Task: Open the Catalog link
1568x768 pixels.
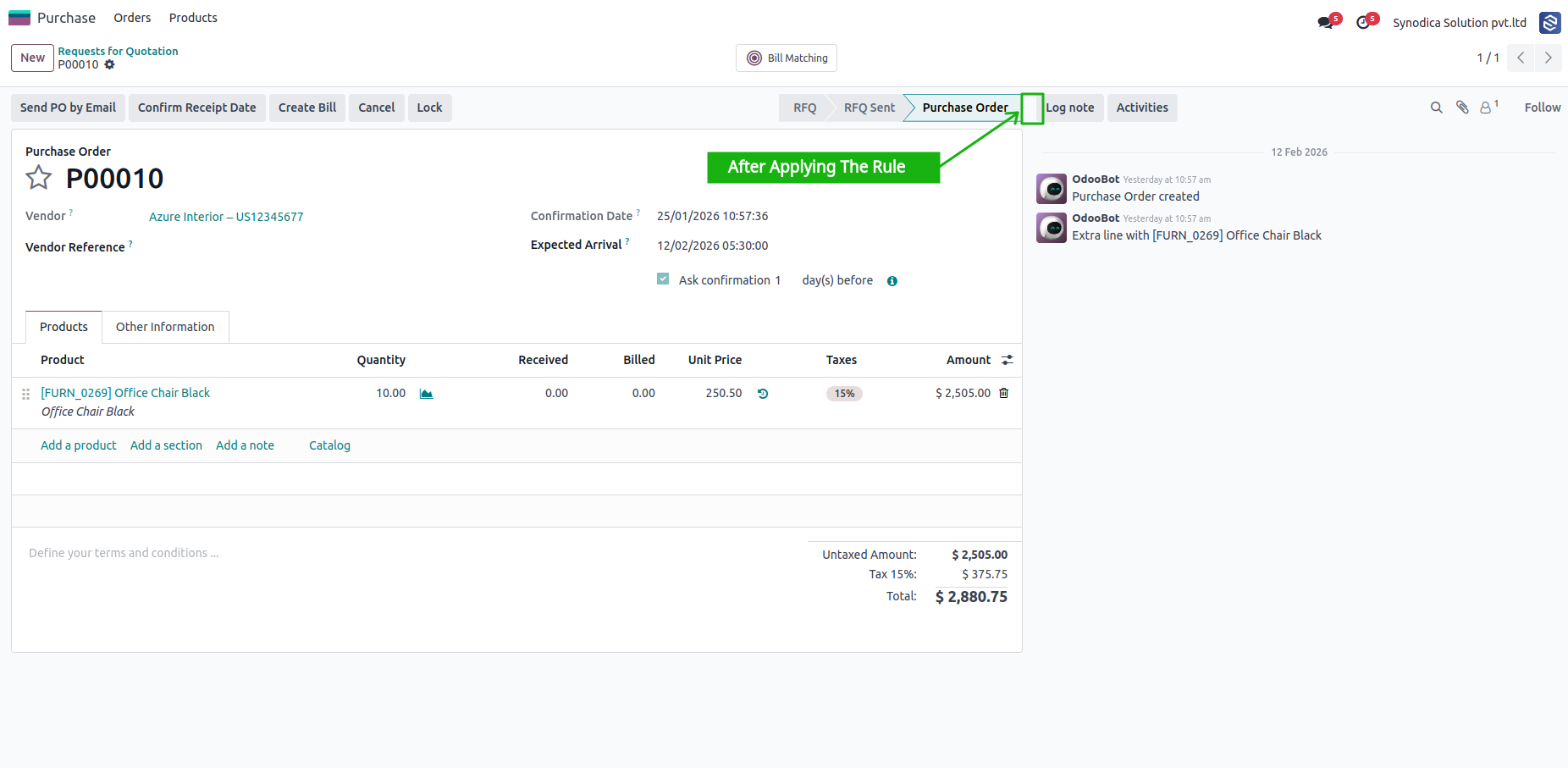Action: click(x=329, y=445)
